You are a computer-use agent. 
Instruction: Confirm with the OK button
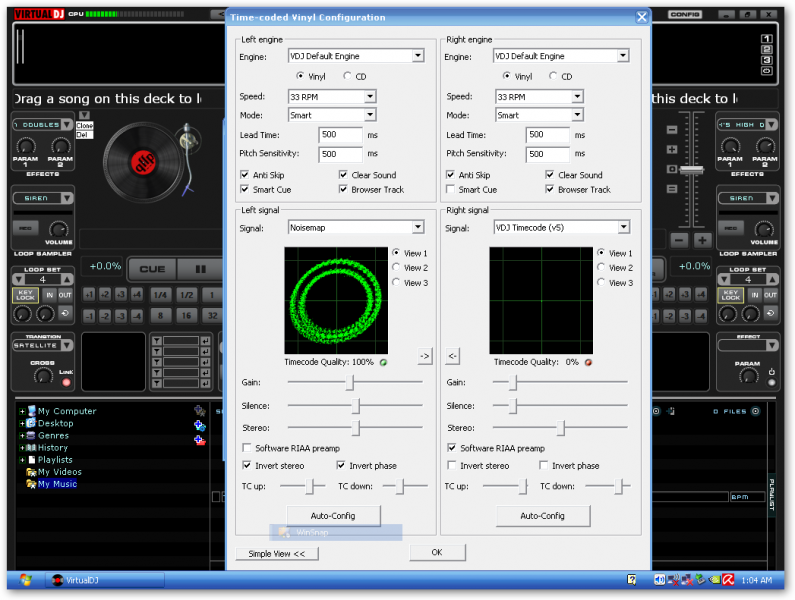point(437,552)
